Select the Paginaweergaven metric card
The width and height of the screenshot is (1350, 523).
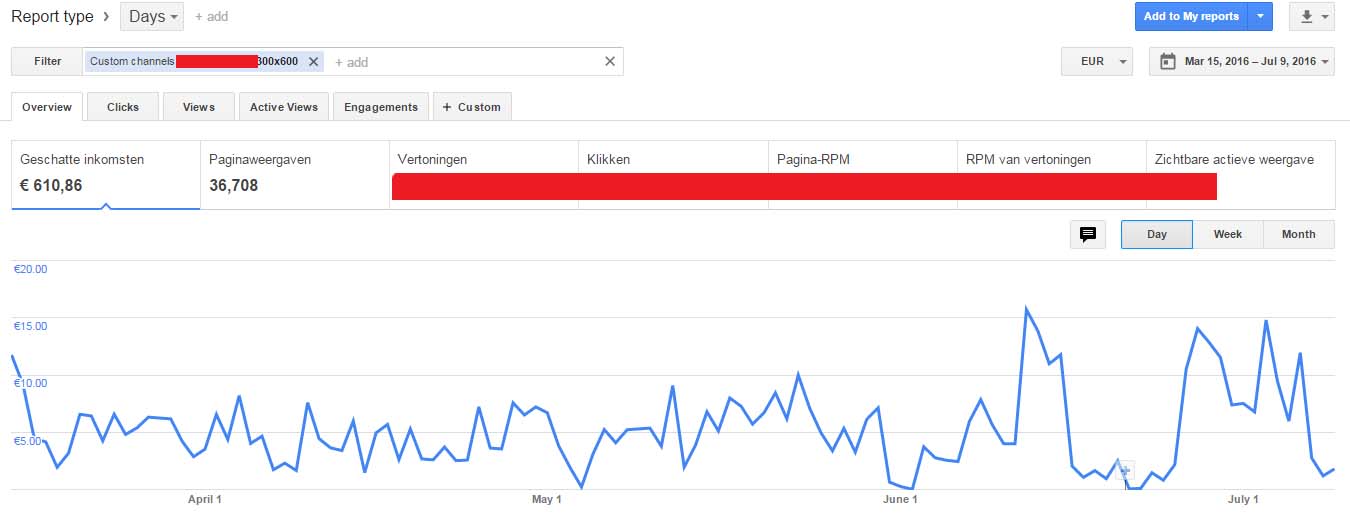pyautogui.click(x=294, y=175)
